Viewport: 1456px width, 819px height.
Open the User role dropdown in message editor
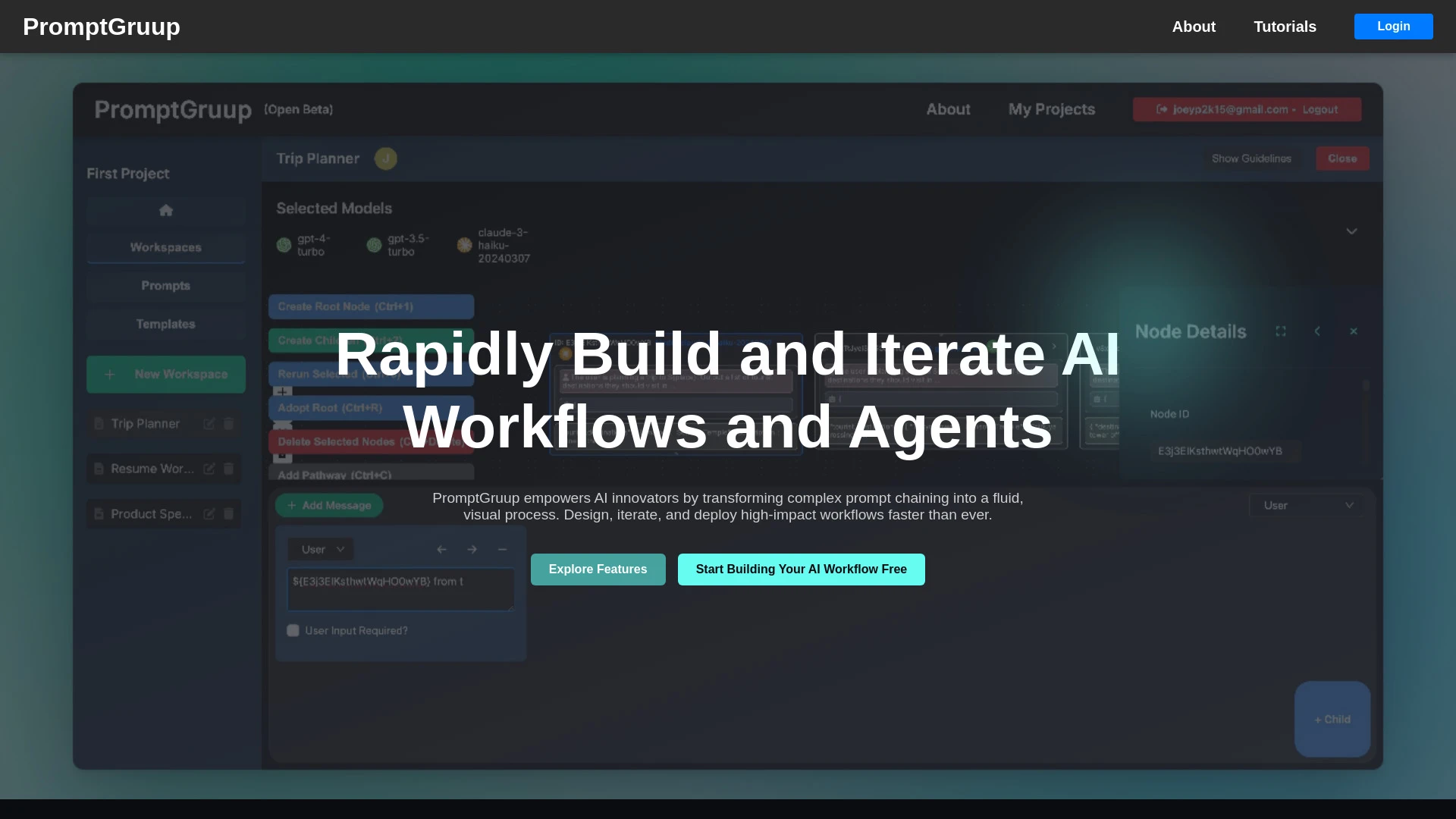(320, 548)
